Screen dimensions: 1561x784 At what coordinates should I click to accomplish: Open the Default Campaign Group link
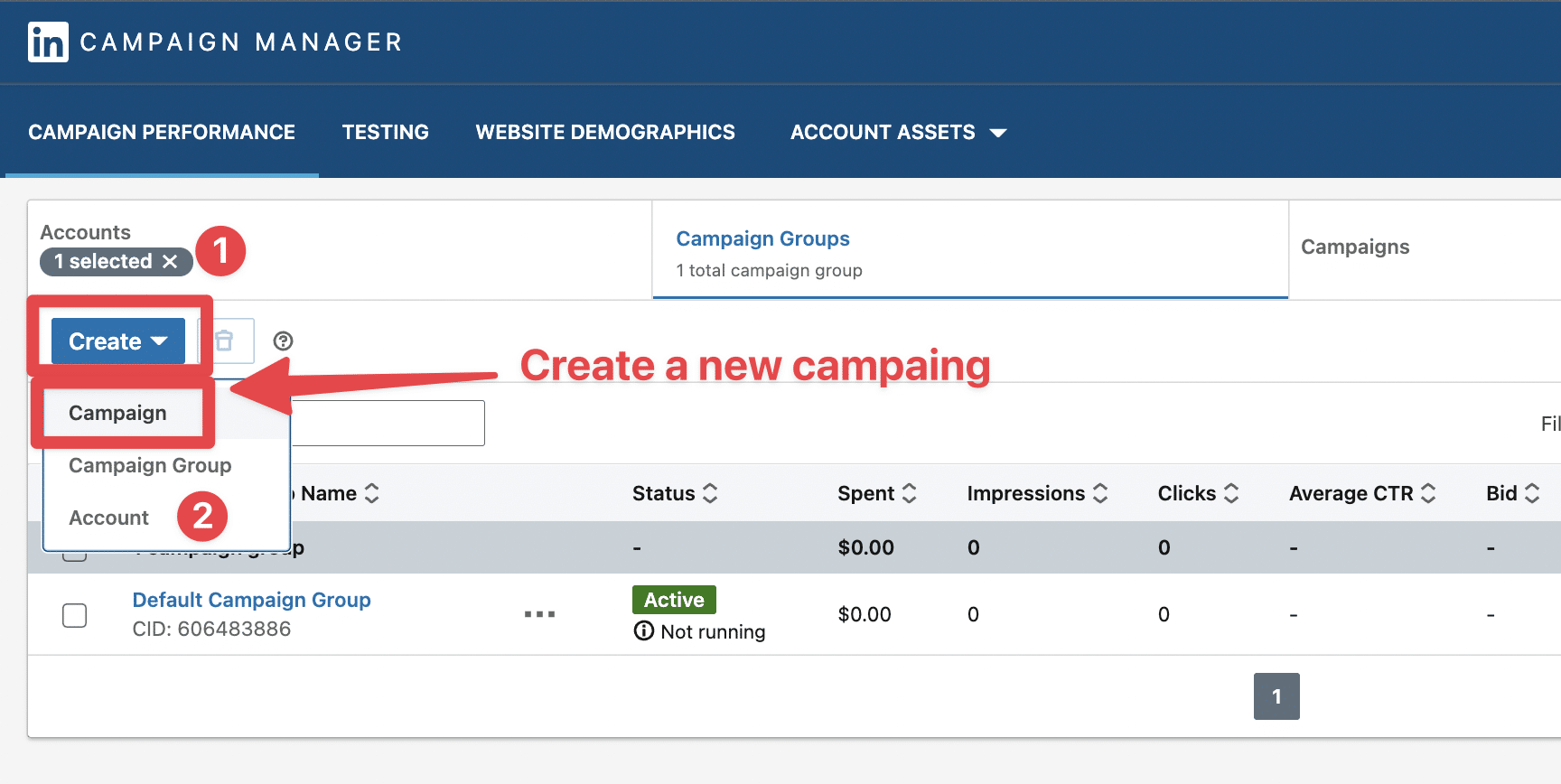(251, 600)
